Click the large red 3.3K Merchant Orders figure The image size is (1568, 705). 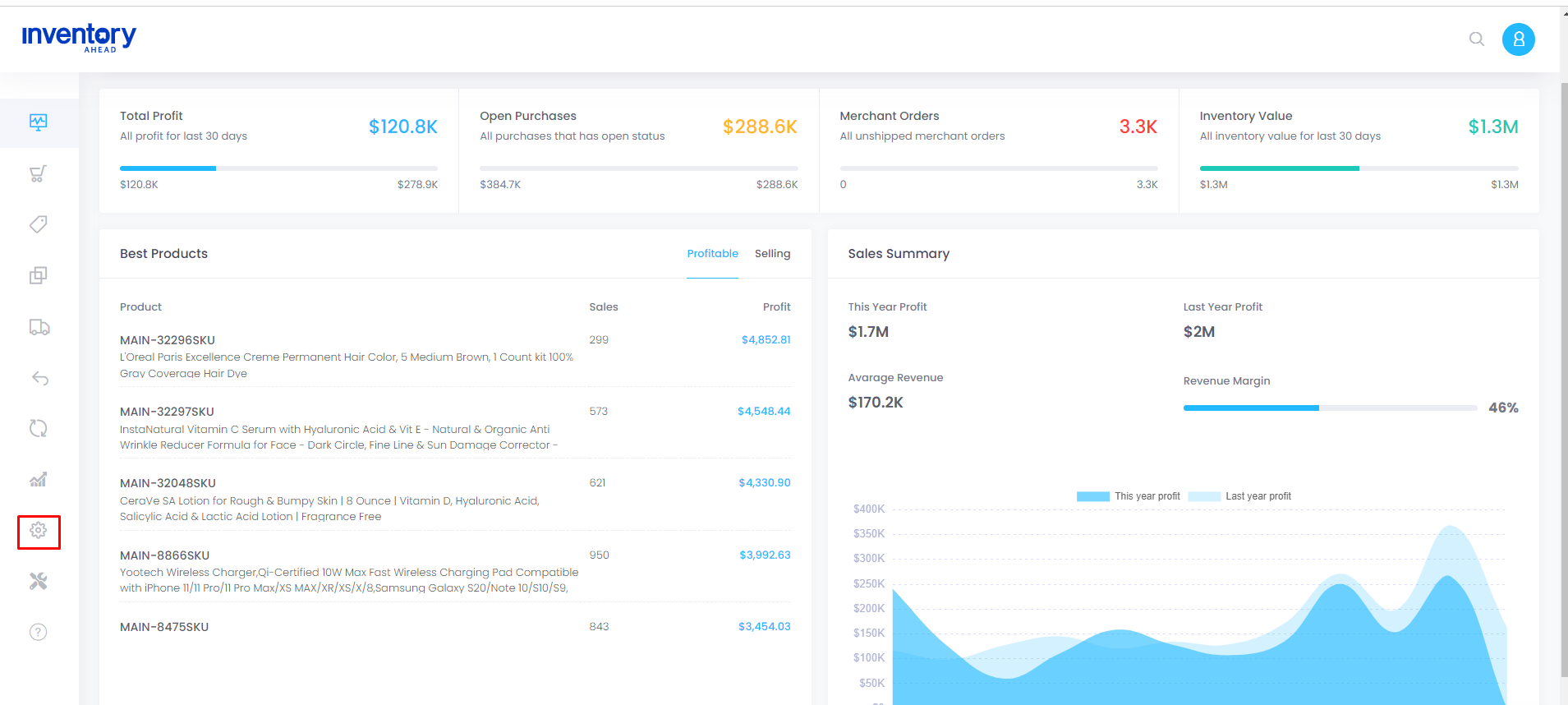point(1138,127)
